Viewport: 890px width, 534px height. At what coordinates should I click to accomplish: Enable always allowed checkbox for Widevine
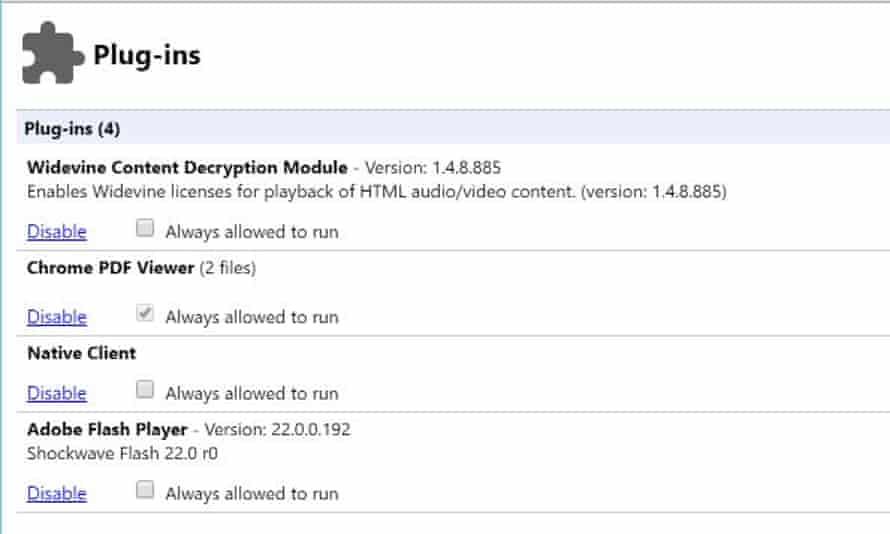pos(145,228)
